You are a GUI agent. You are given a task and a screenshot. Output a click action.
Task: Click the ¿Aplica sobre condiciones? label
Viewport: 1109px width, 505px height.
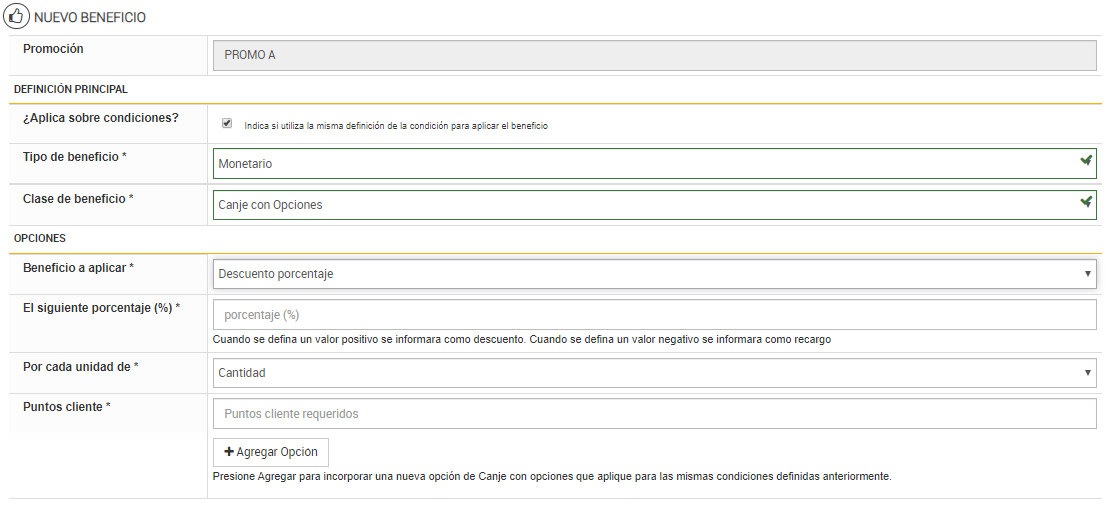[100, 118]
